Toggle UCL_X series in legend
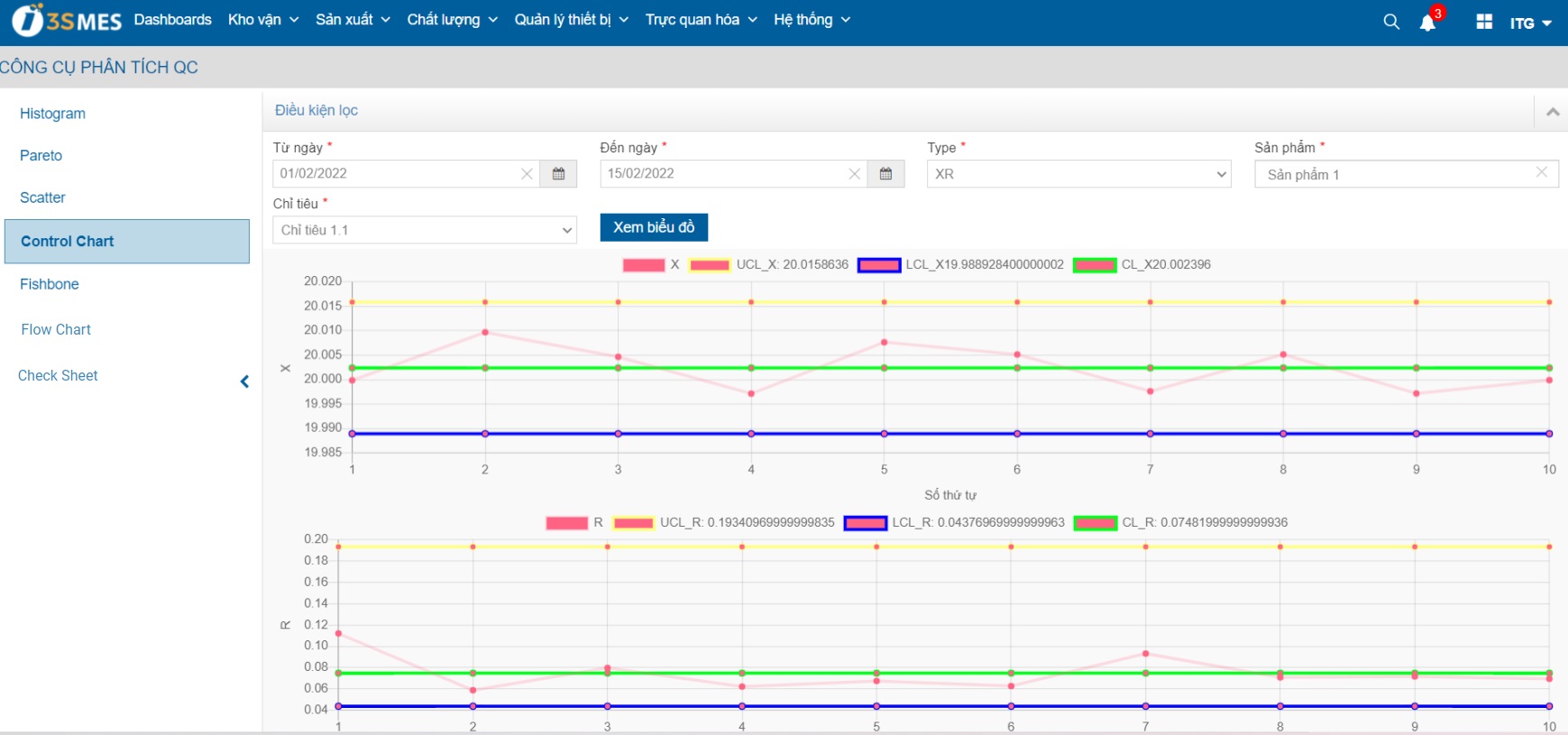This screenshot has width=1568, height=735. click(710, 265)
